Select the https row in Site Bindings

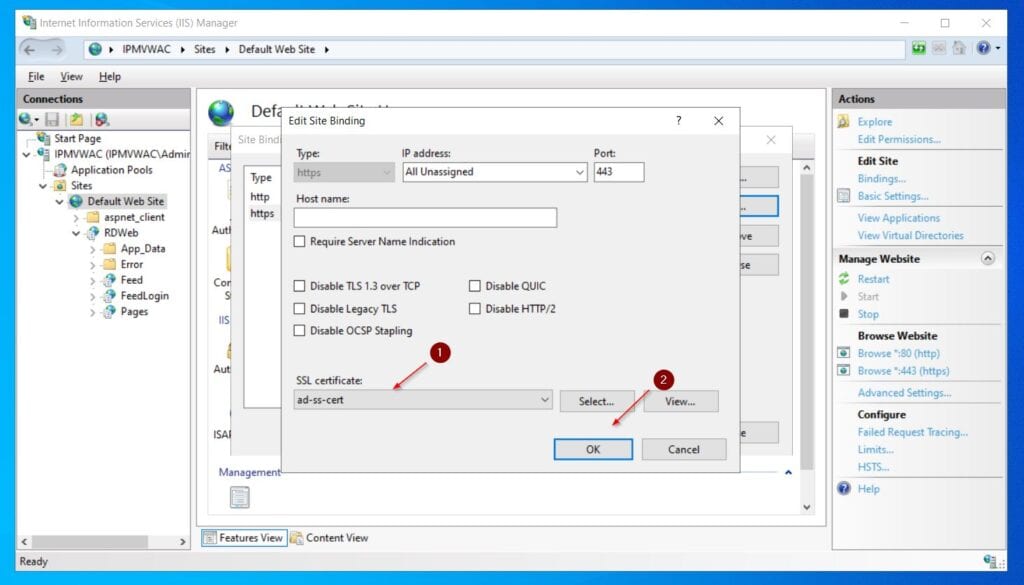coord(262,213)
